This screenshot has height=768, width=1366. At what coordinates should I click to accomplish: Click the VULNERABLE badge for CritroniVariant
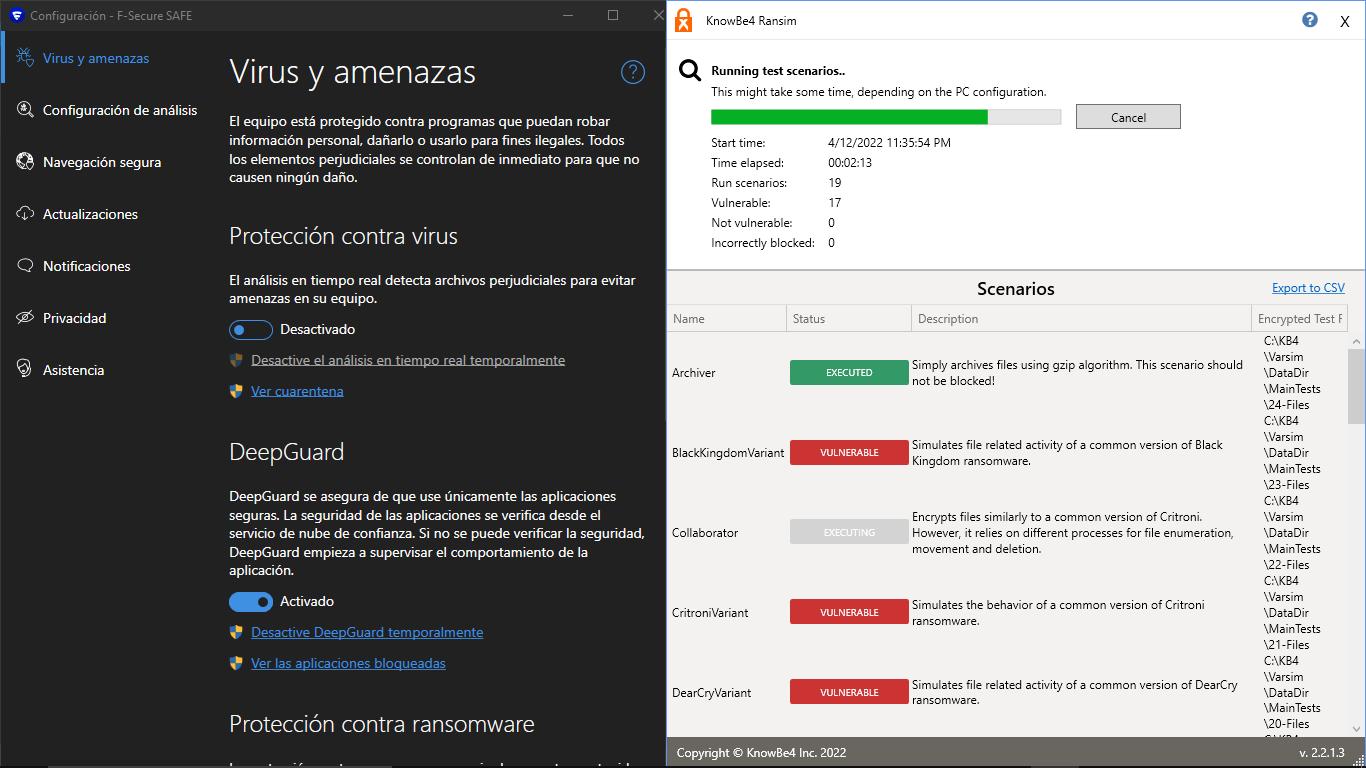[849, 613]
